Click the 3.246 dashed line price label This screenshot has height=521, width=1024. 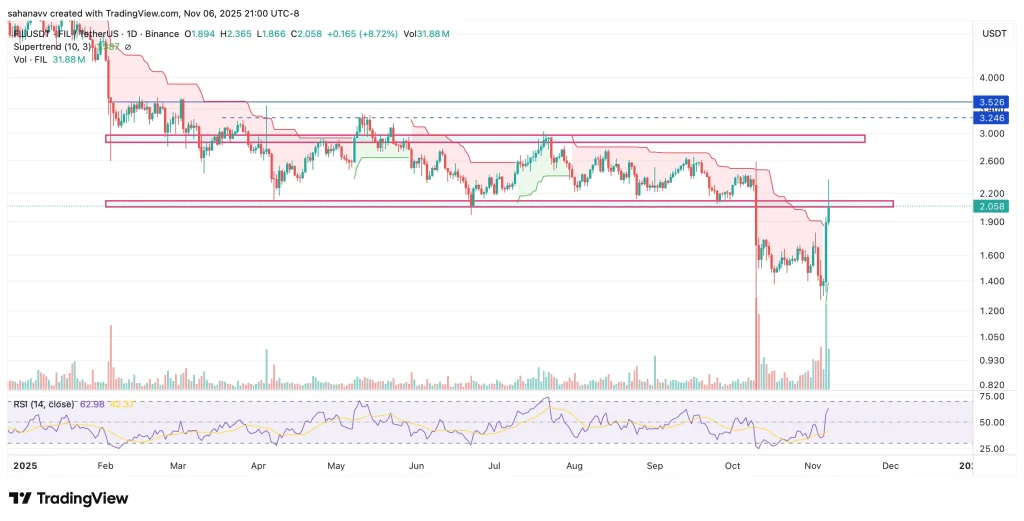pos(991,118)
